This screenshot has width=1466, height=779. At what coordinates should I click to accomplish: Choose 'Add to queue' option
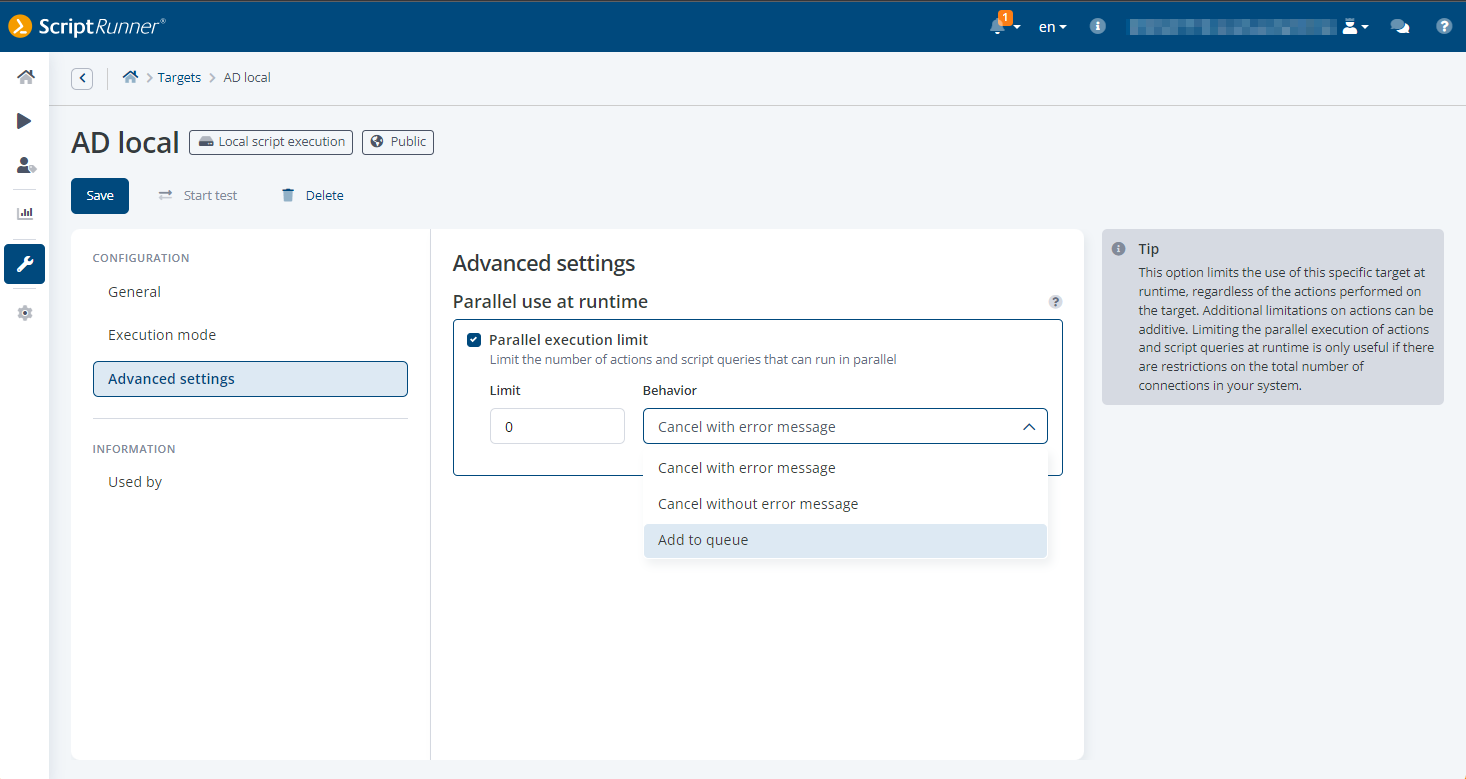click(845, 540)
